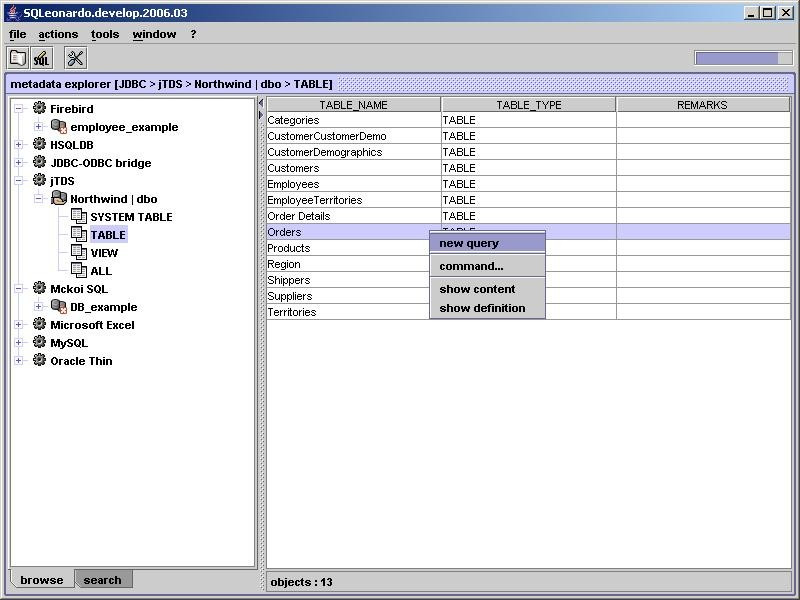800x600 pixels.
Task: Click the ALL node icon
Action: [x=79, y=270]
